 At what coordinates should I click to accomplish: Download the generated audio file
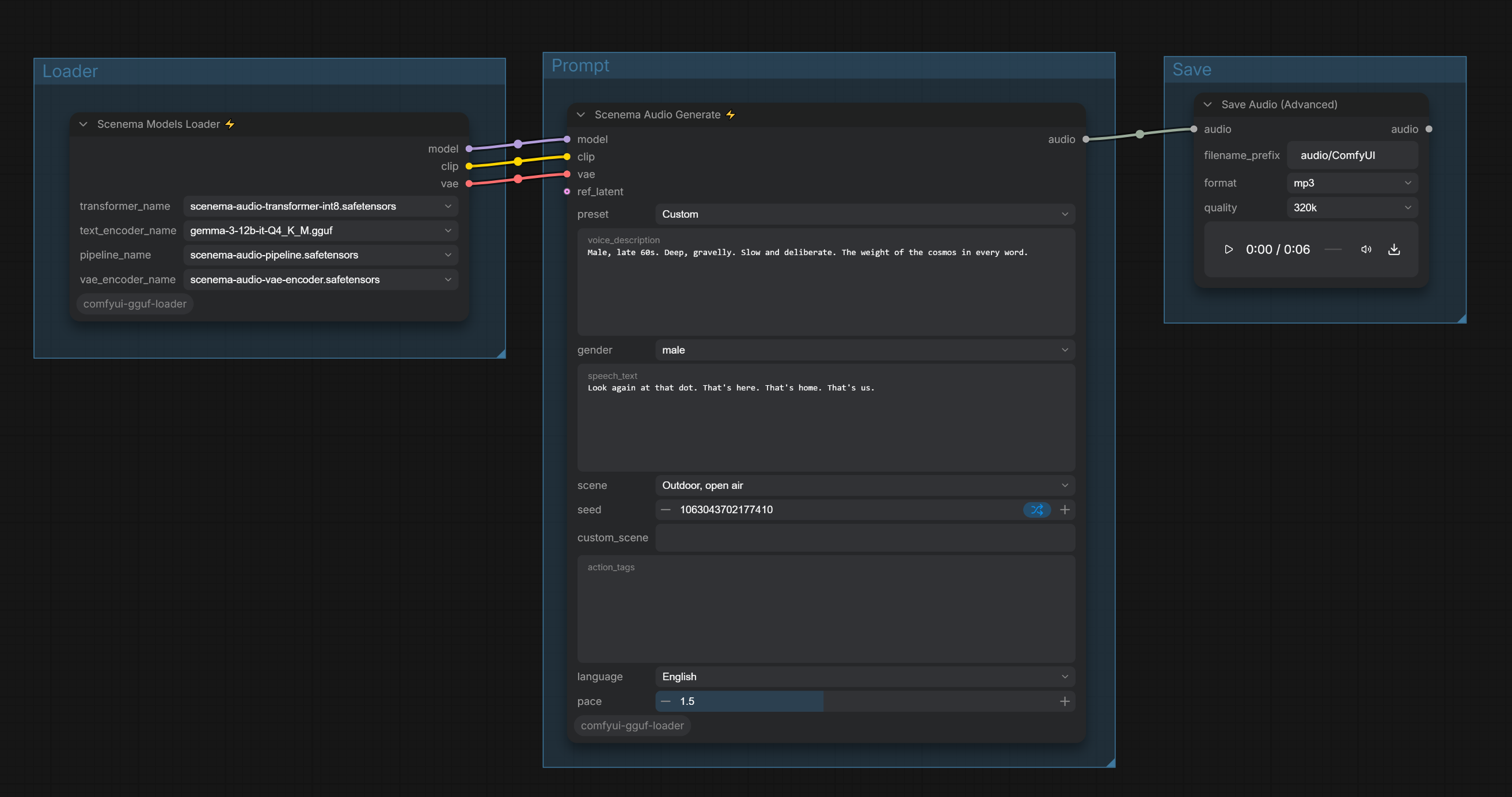point(1394,249)
